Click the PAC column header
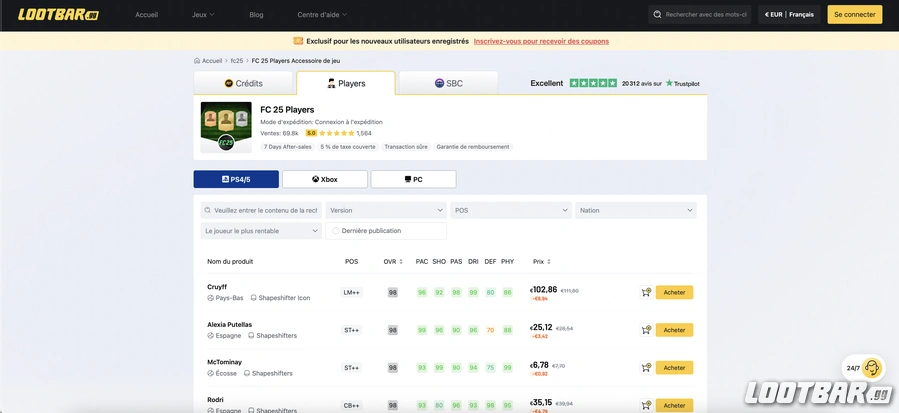Image resolution: width=899 pixels, height=413 pixels. [x=422, y=262]
